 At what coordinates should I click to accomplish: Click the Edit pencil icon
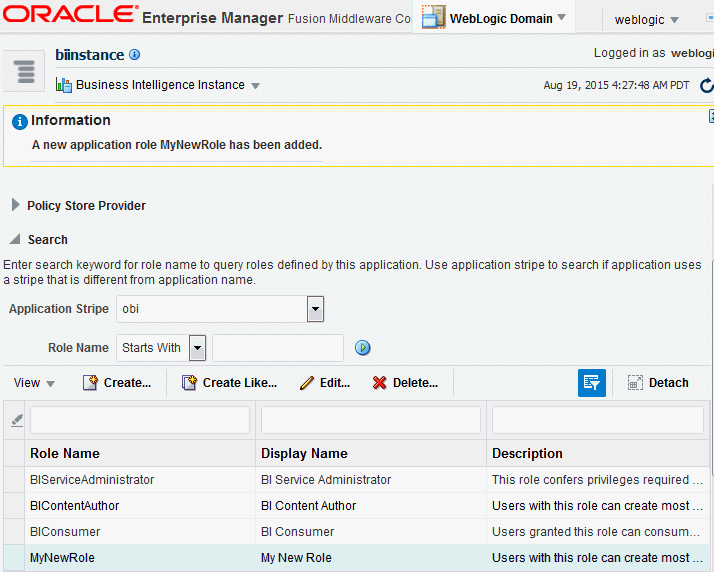(x=307, y=383)
